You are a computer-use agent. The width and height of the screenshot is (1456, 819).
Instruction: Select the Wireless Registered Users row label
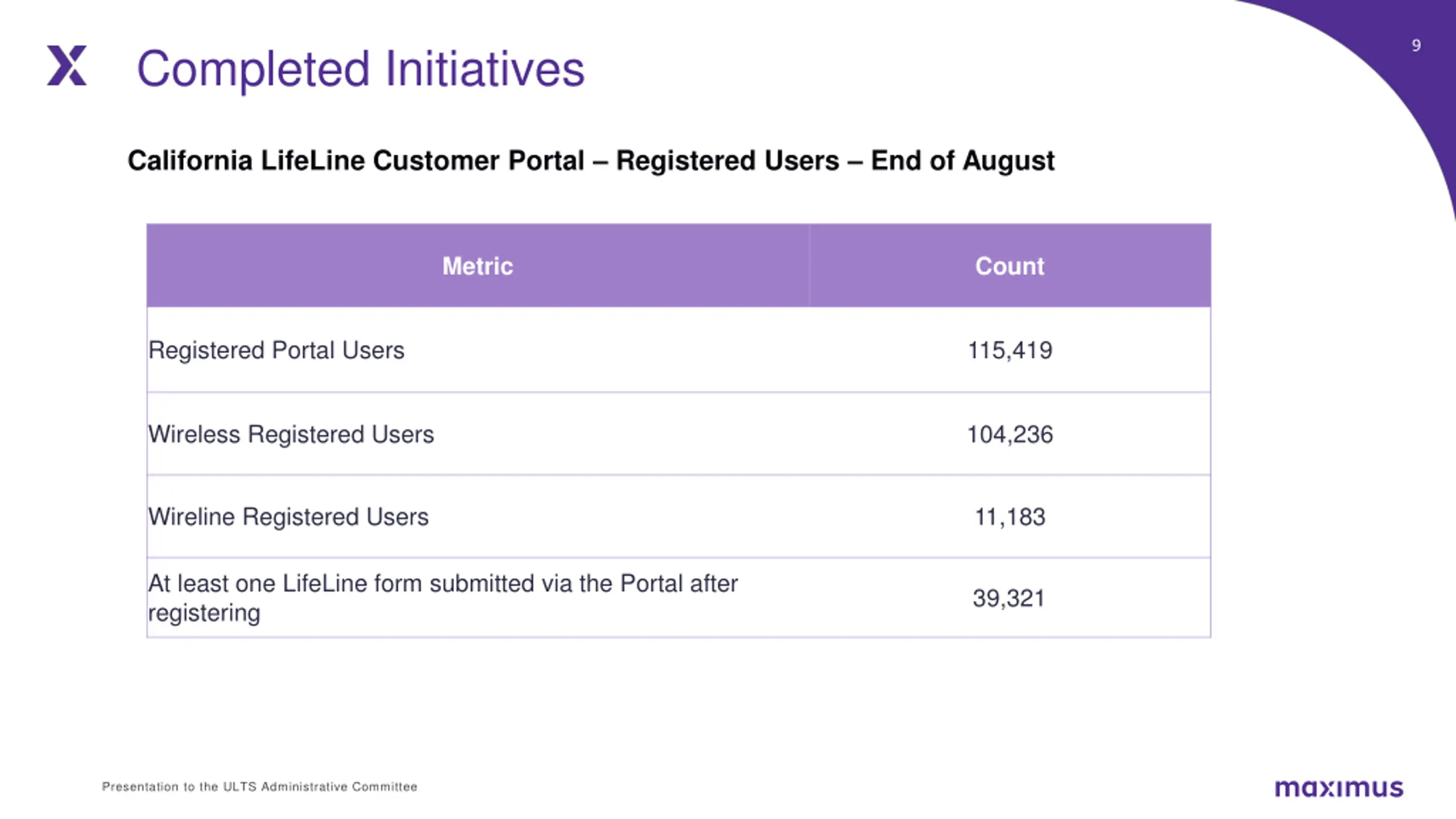(291, 434)
